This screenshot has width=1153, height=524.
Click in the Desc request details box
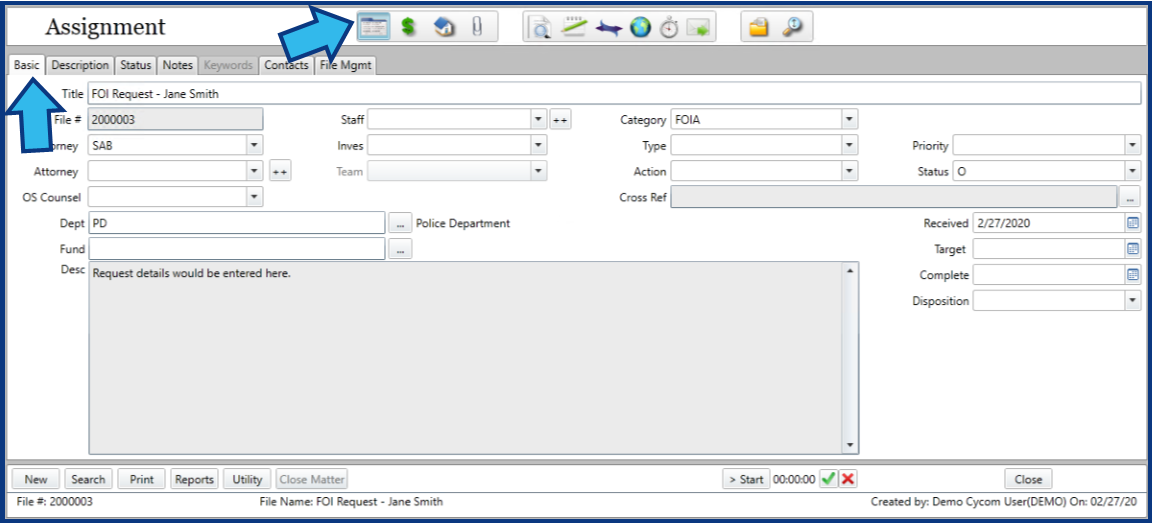coord(465,358)
